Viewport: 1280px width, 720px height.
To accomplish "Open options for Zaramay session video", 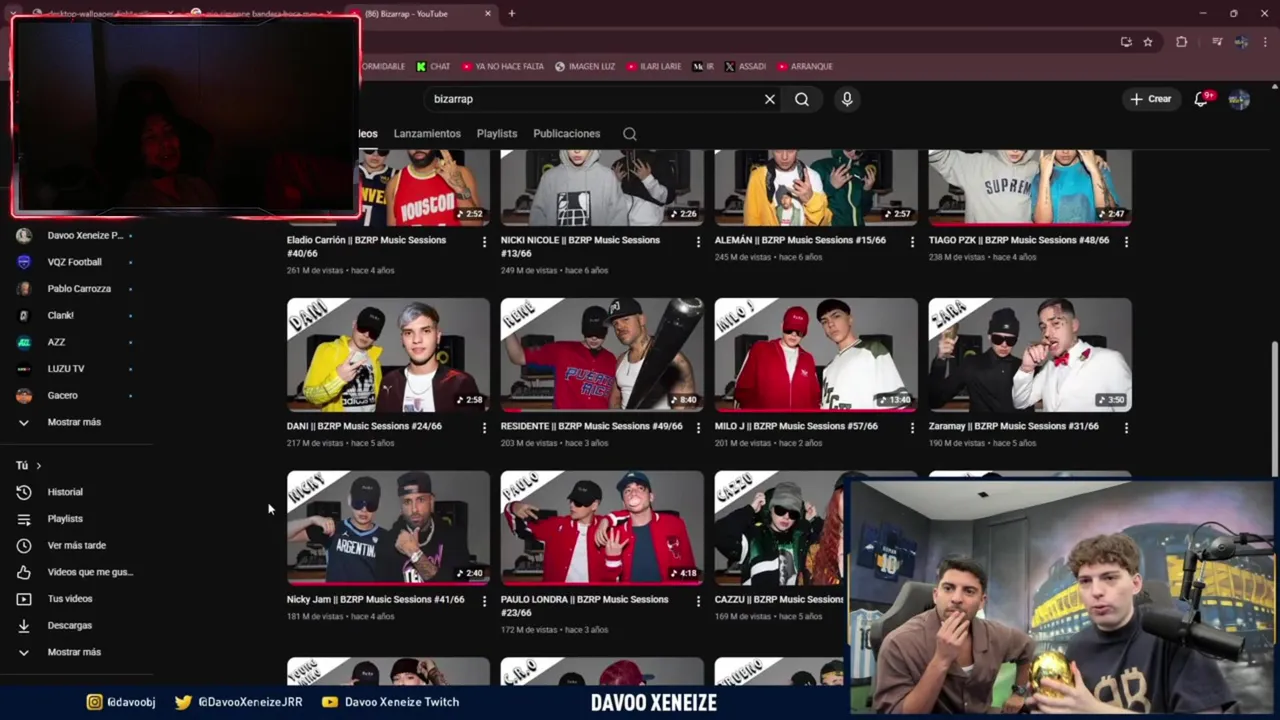I will coord(1126,428).
